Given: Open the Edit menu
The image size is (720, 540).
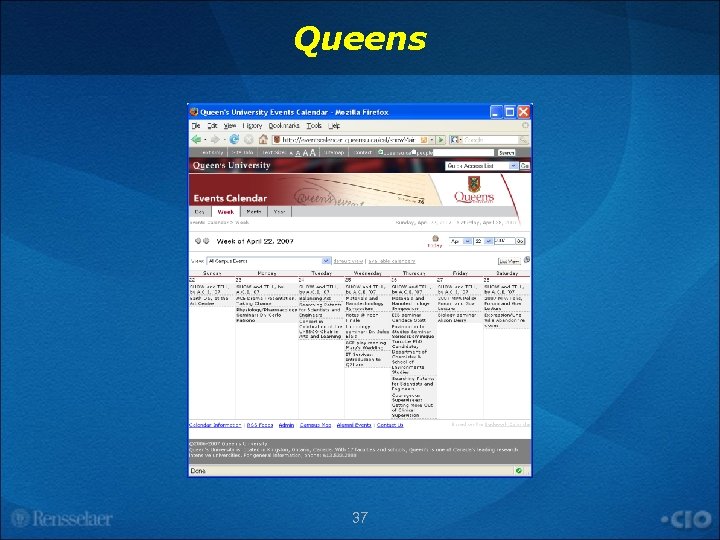Looking at the screenshot, I should [212, 125].
